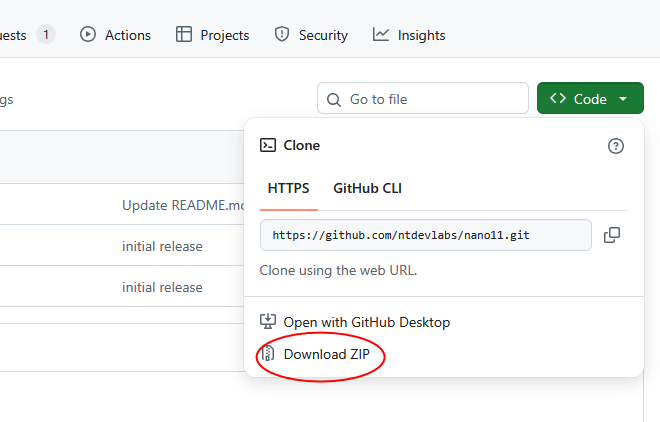Click the Security shield icon

point(282,35)
